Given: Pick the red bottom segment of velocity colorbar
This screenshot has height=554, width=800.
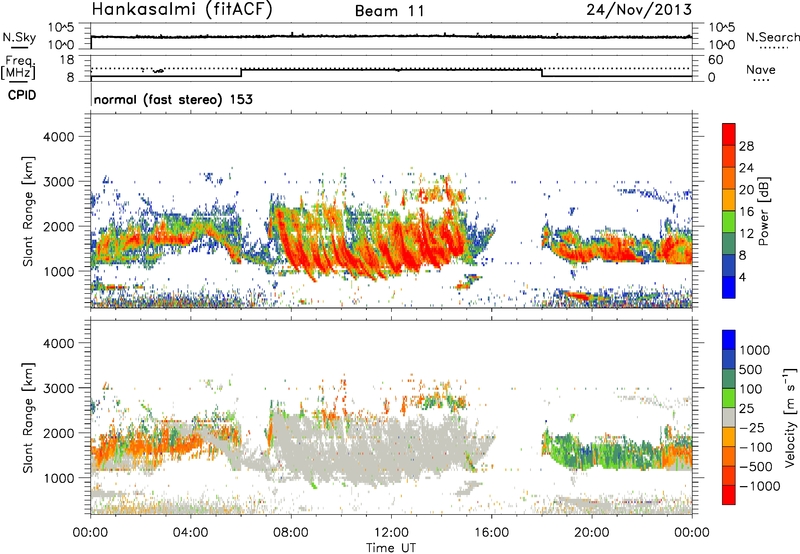Looking at the screenshot, I should point(729,495).
